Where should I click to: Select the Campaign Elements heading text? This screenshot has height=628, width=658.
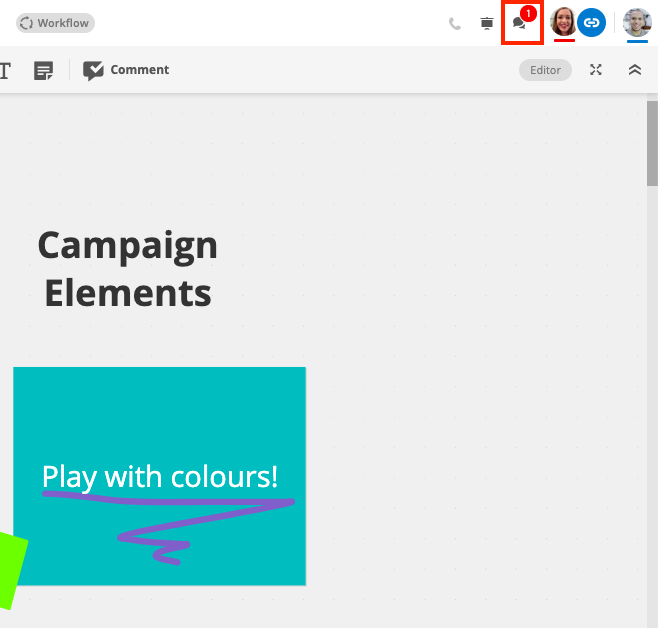pos(128,269)
